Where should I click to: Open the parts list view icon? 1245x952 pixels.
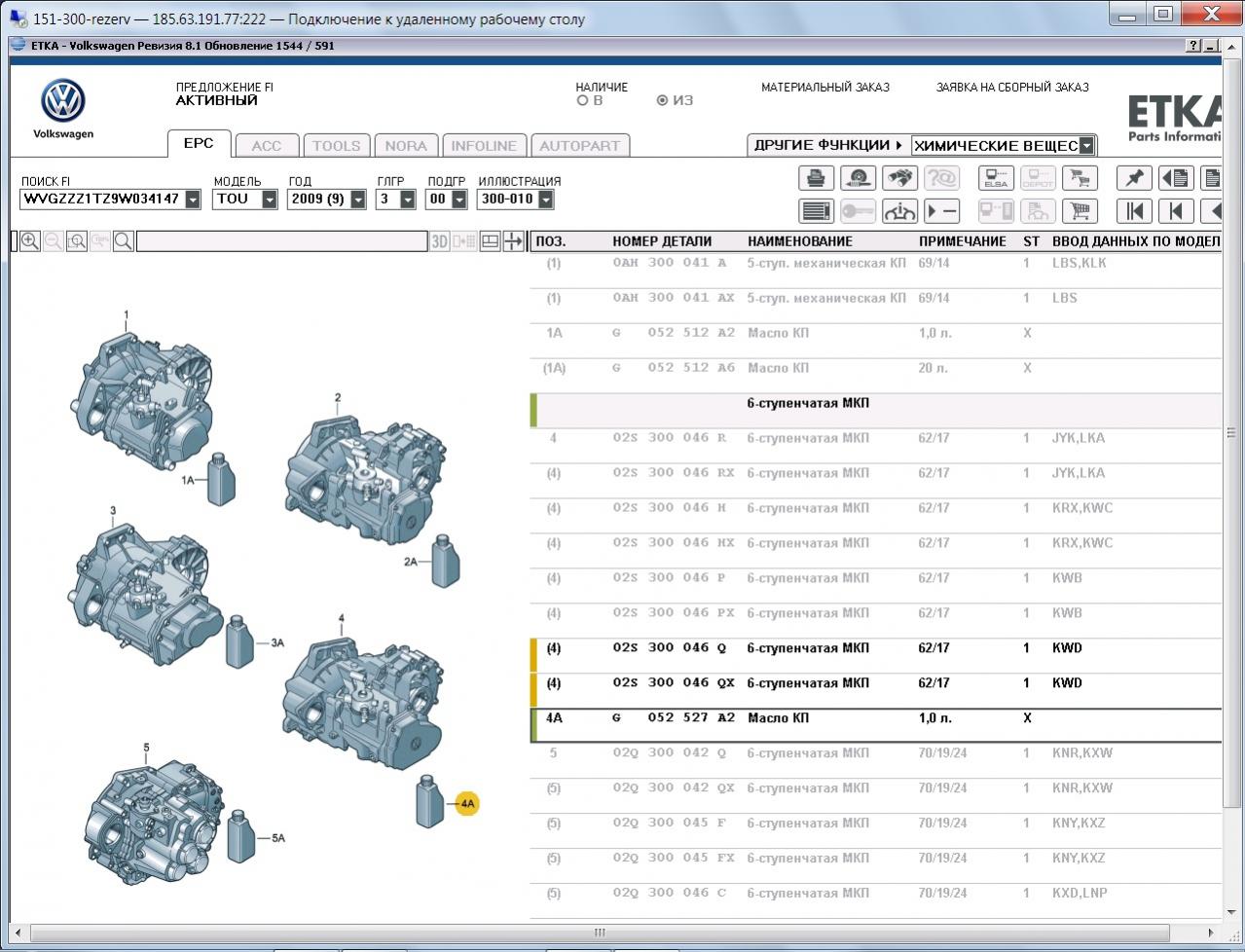point(816,210)
